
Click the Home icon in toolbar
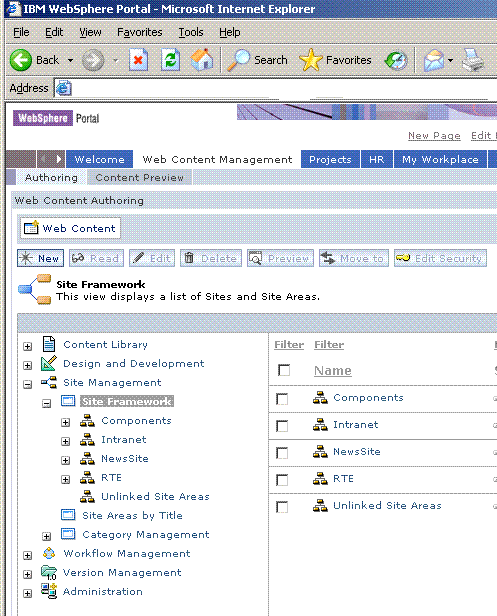202,60
